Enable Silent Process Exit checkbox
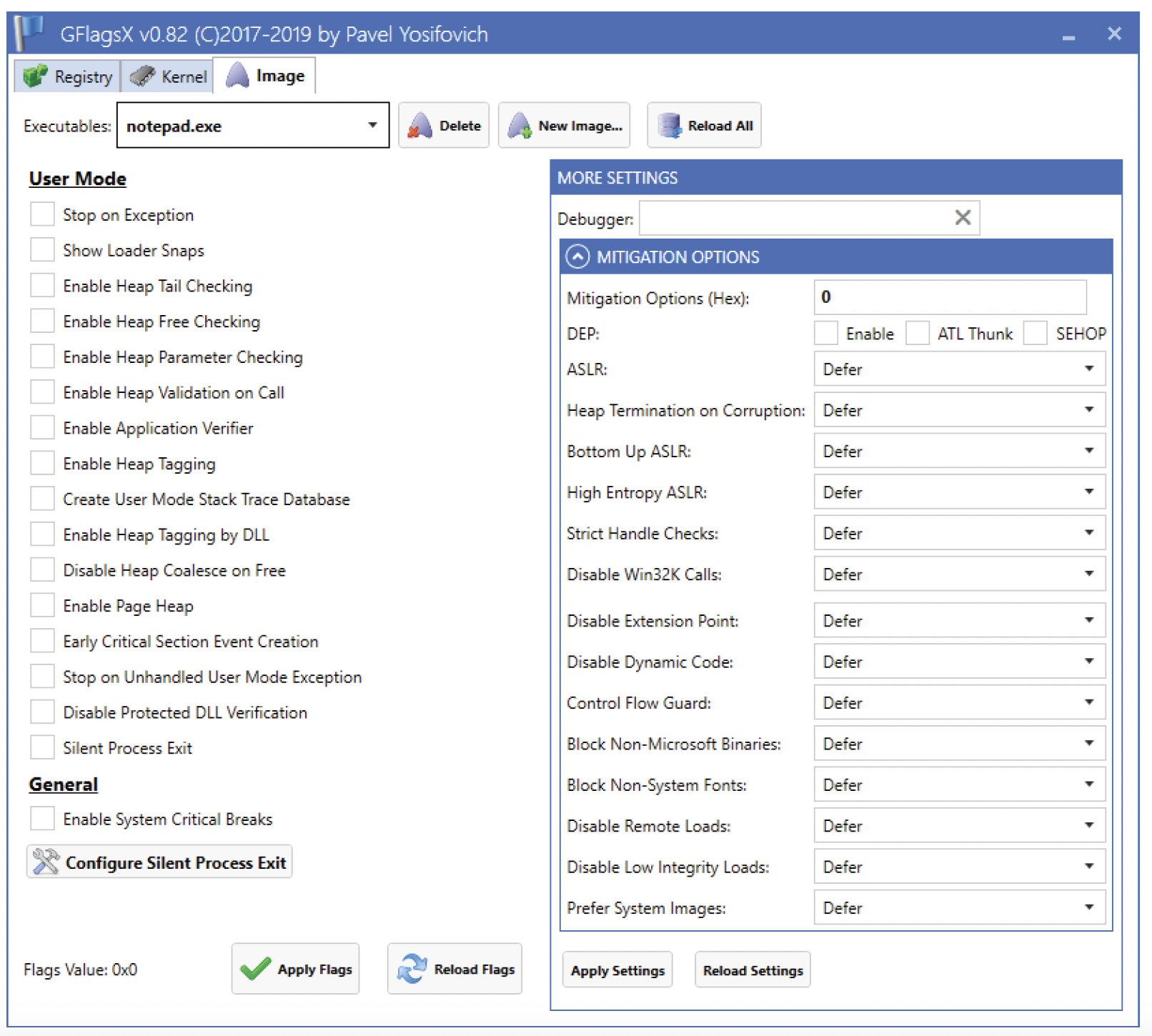Screen dimensions: 1152x1036 (42, 747)
